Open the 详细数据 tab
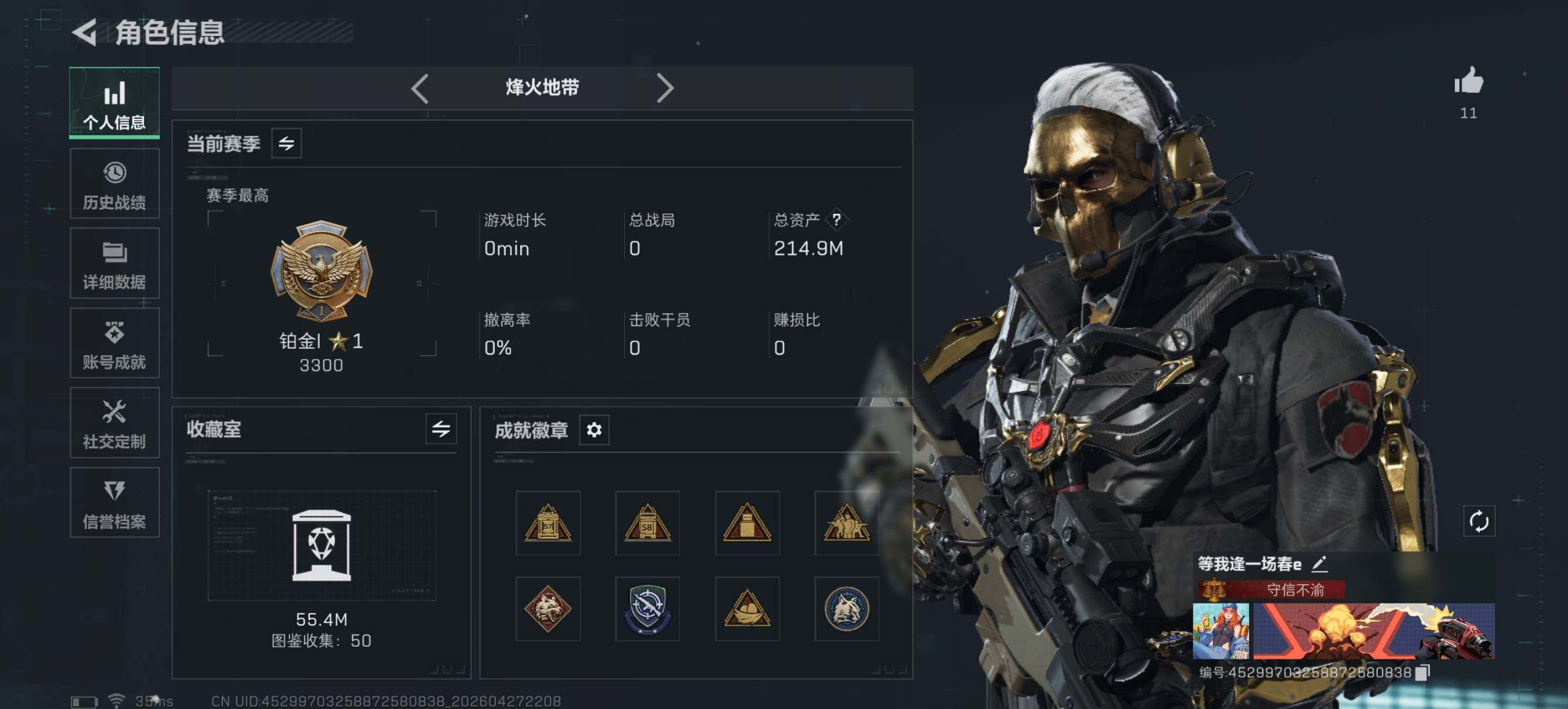1568x709 pixels. (114, 264)
